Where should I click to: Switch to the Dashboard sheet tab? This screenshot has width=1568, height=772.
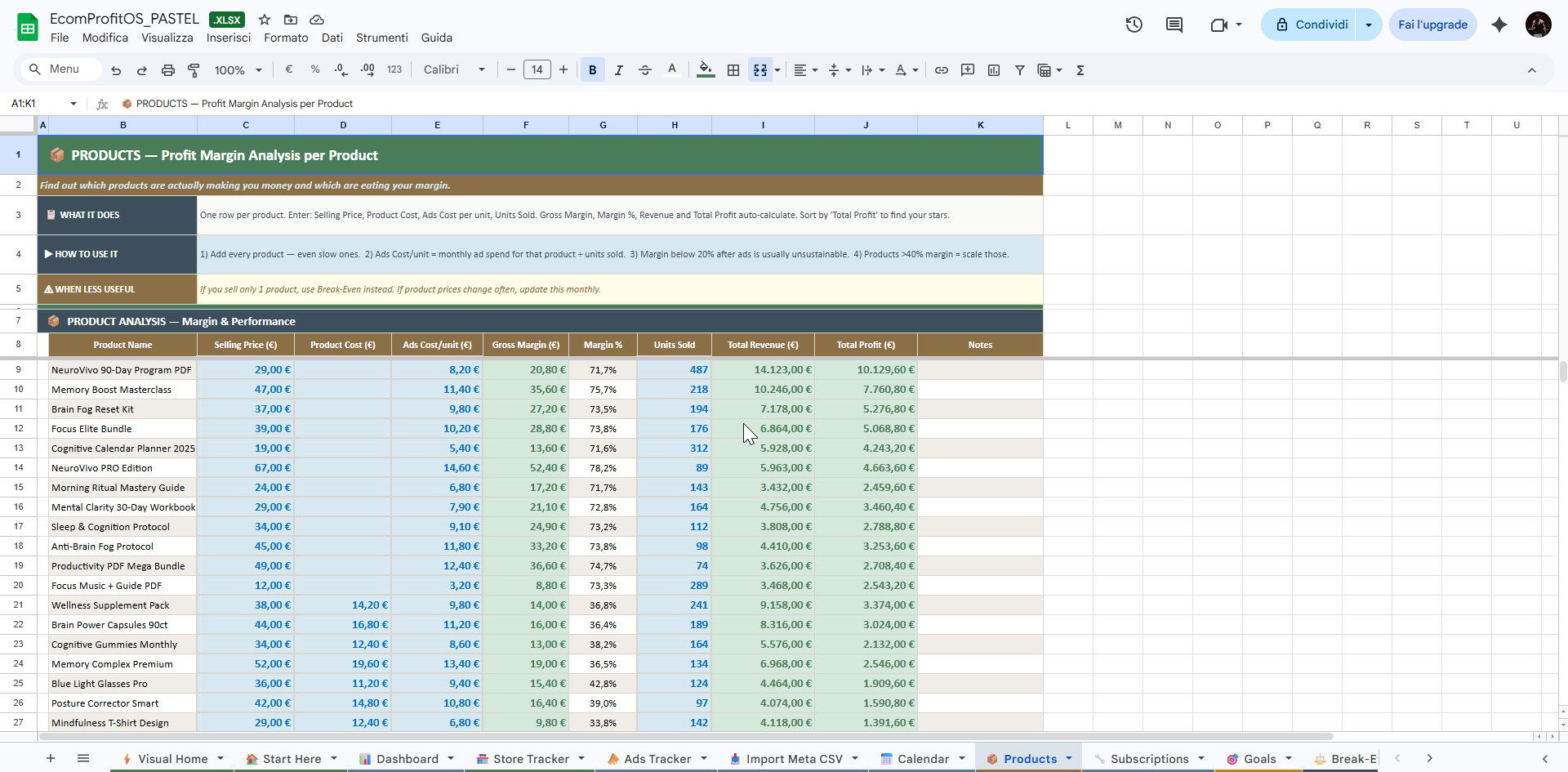407,759
